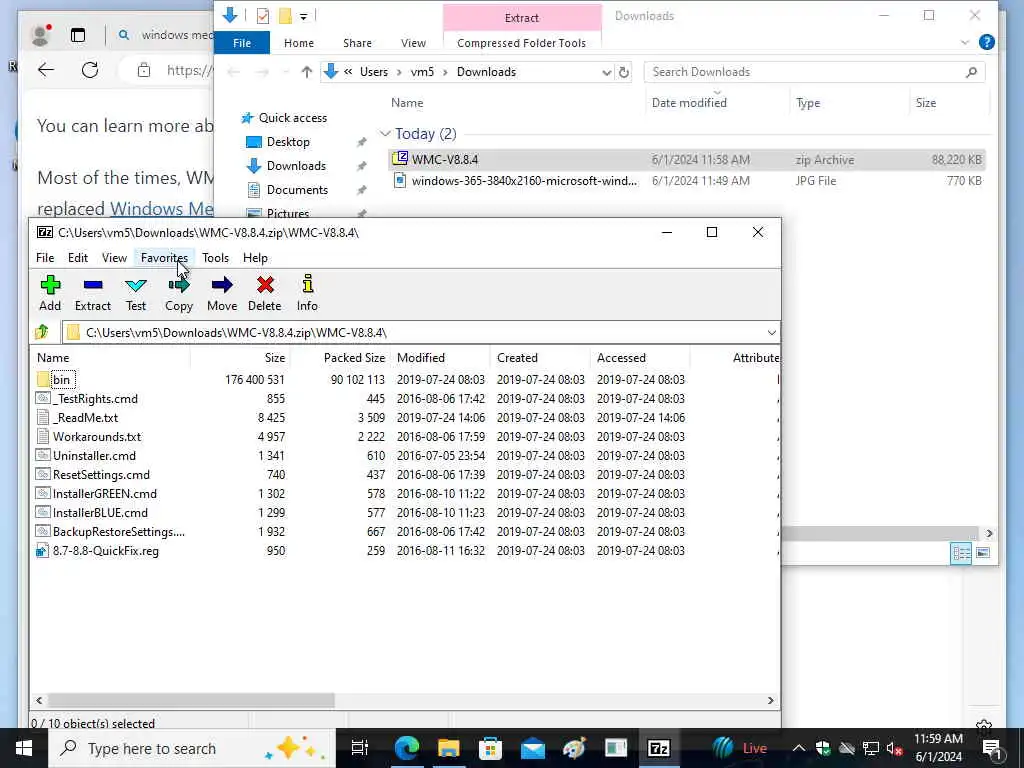Click the 7-Zip horizontal scrollbar thumb
Image resolution: width=1024 pixels, height=768 pixels.
[191, 700]
